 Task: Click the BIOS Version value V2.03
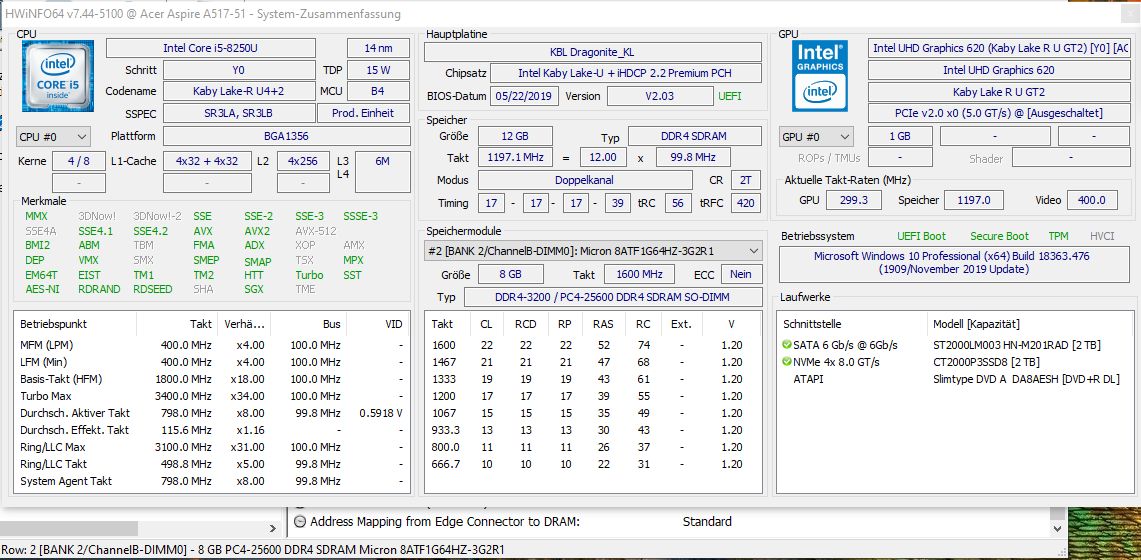point(660,96)
